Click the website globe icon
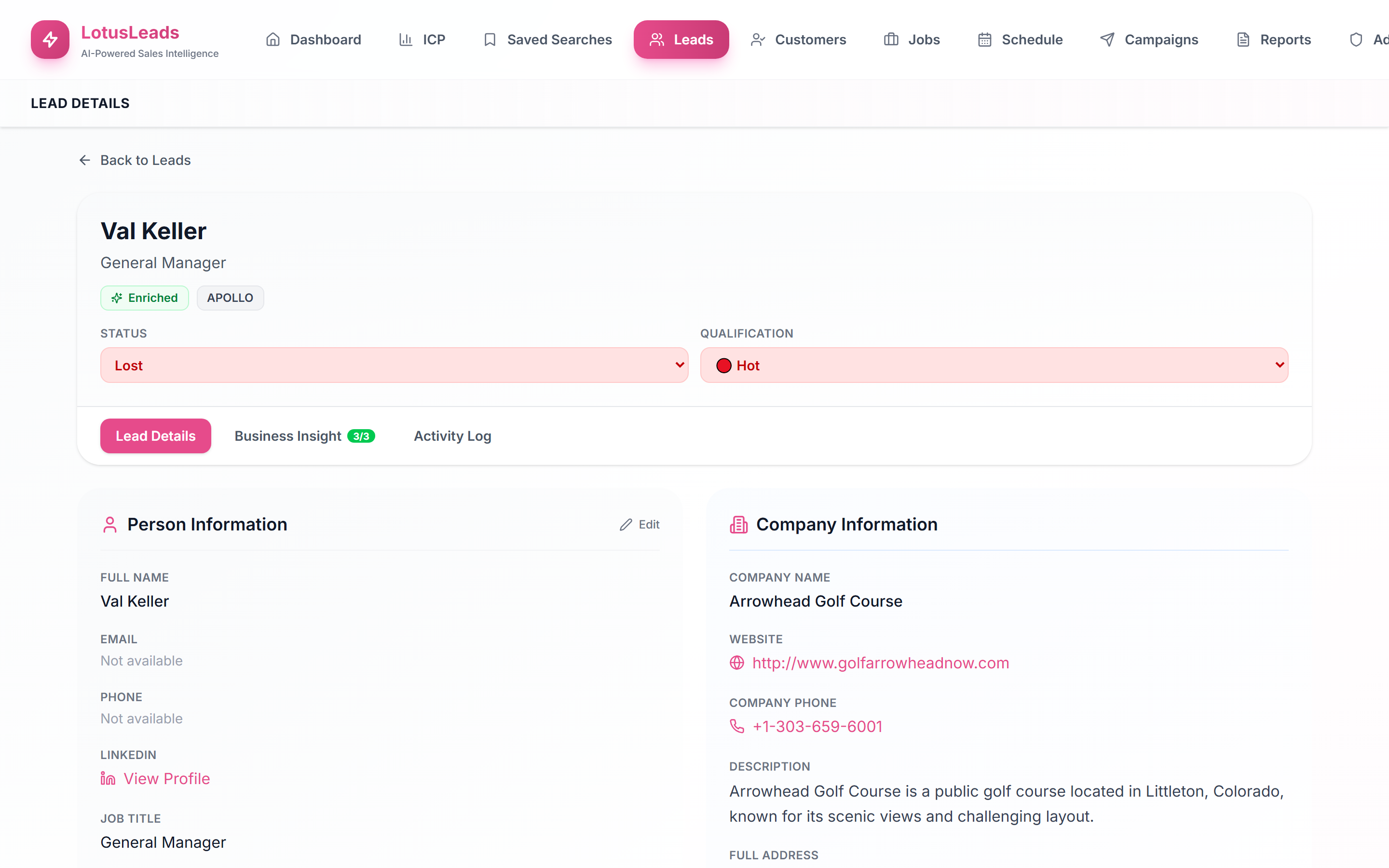 point(737,663)
